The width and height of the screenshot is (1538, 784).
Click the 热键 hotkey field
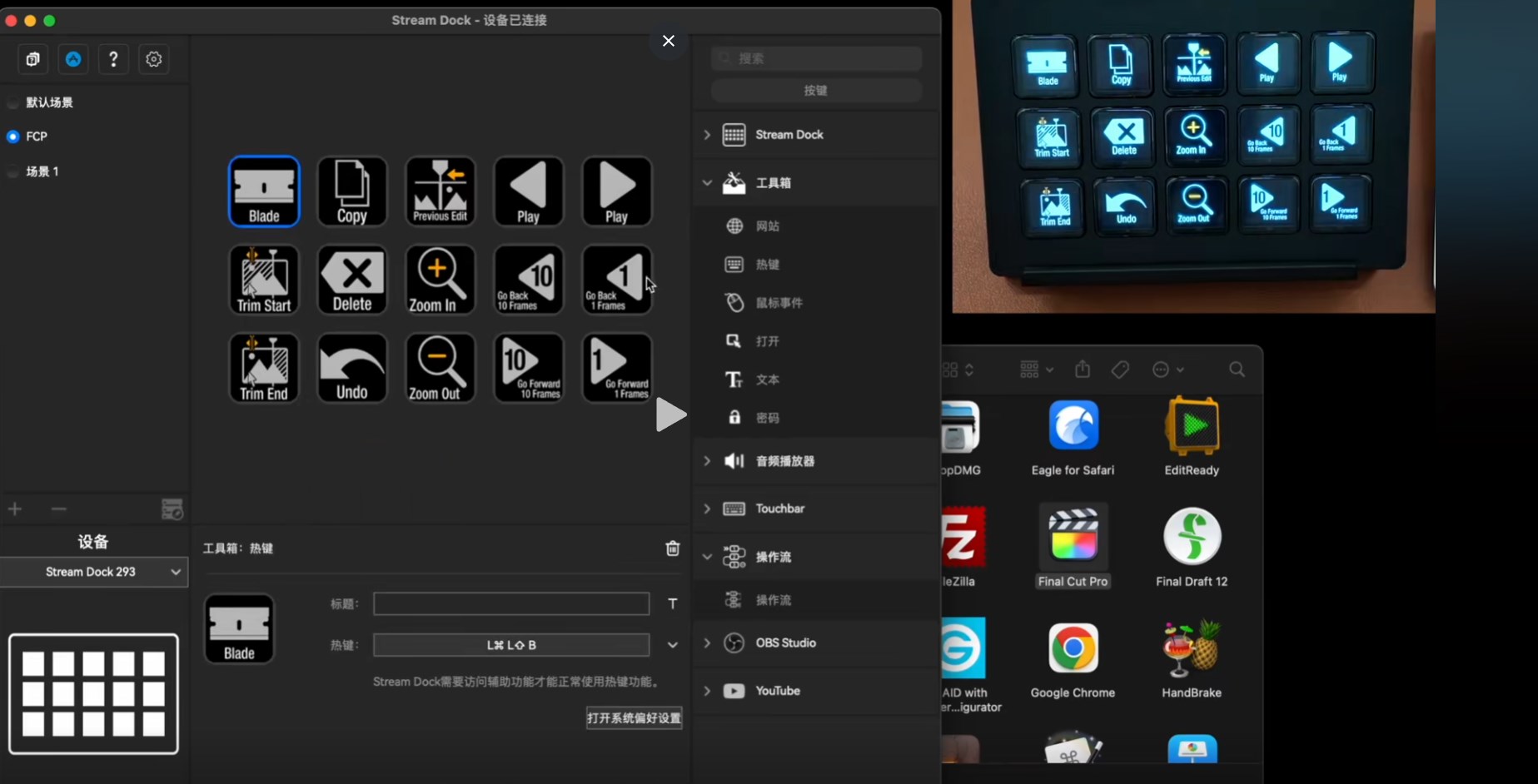coord(511,645)
